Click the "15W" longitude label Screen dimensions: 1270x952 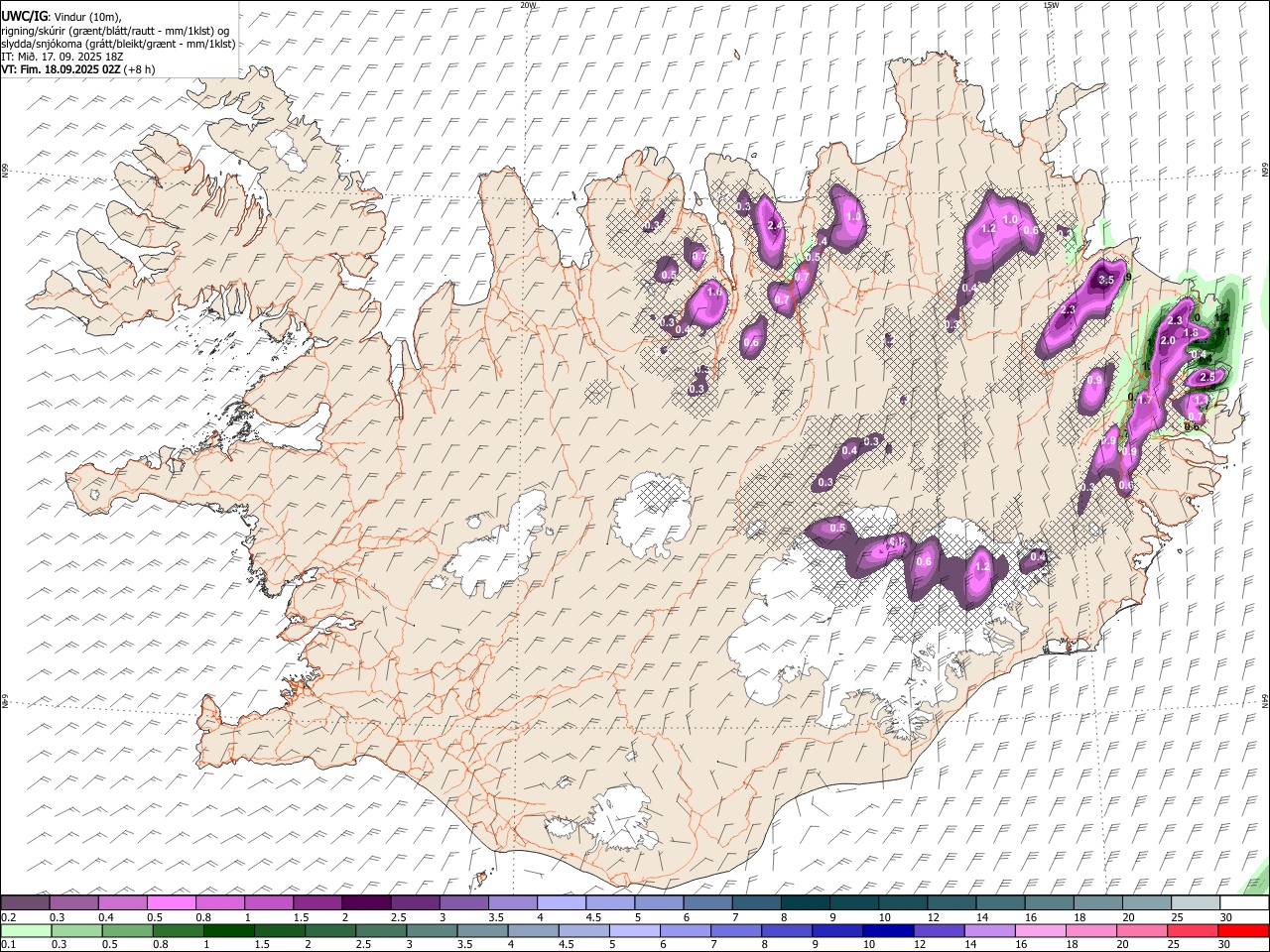(x=1051, y=5)
